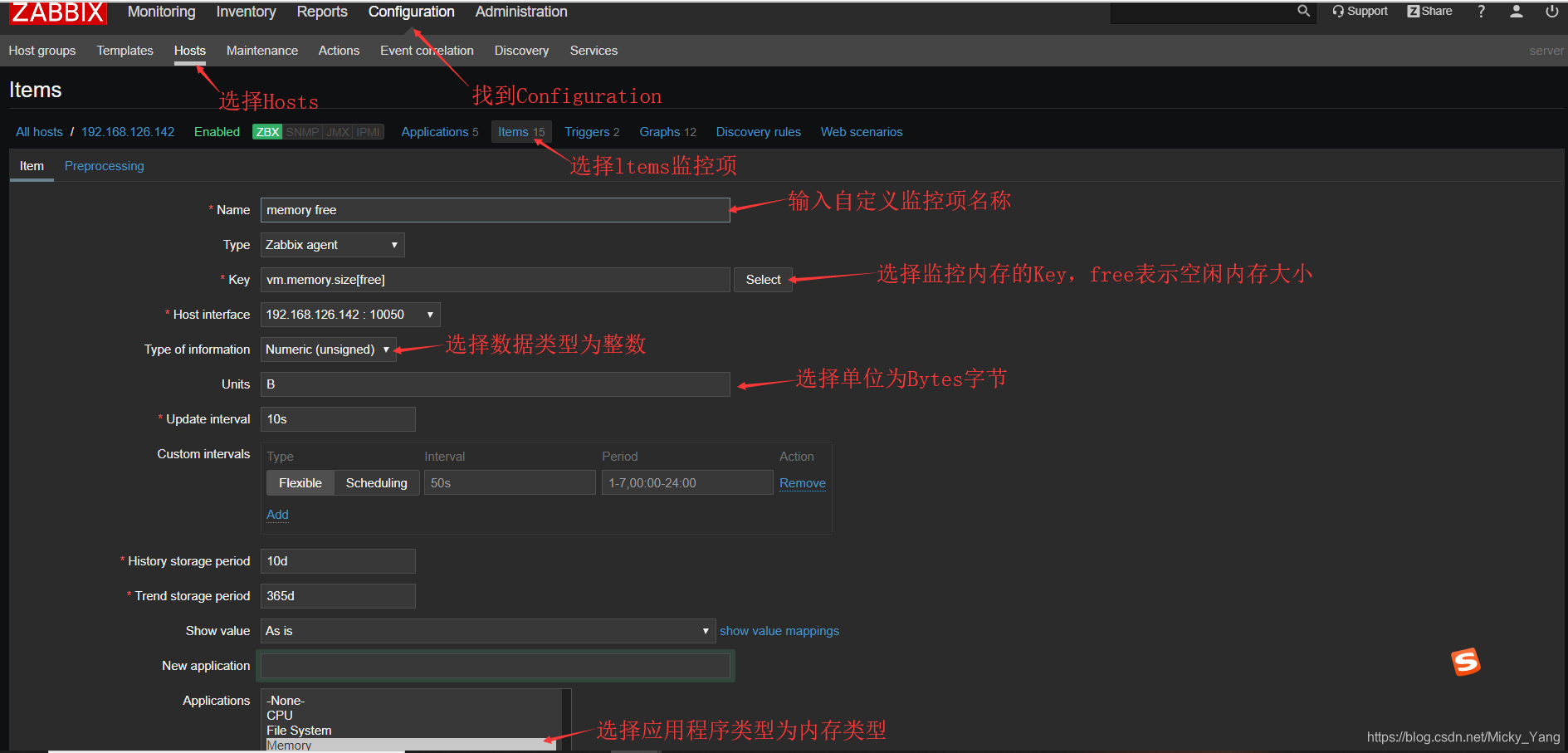Open the Configuration menu
Viewport: 1568px width, 753px height.
(x=412, y=12)
